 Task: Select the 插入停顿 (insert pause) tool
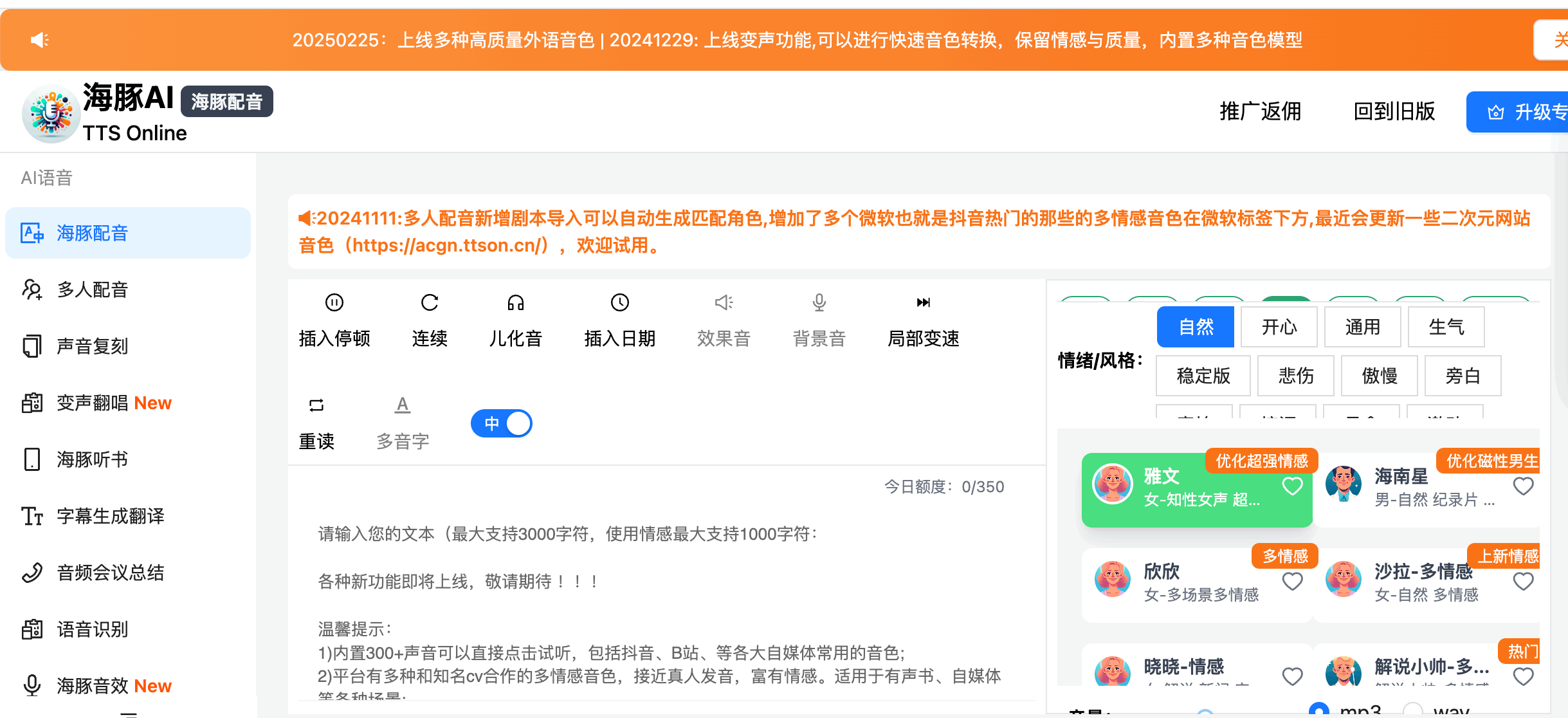334,319
